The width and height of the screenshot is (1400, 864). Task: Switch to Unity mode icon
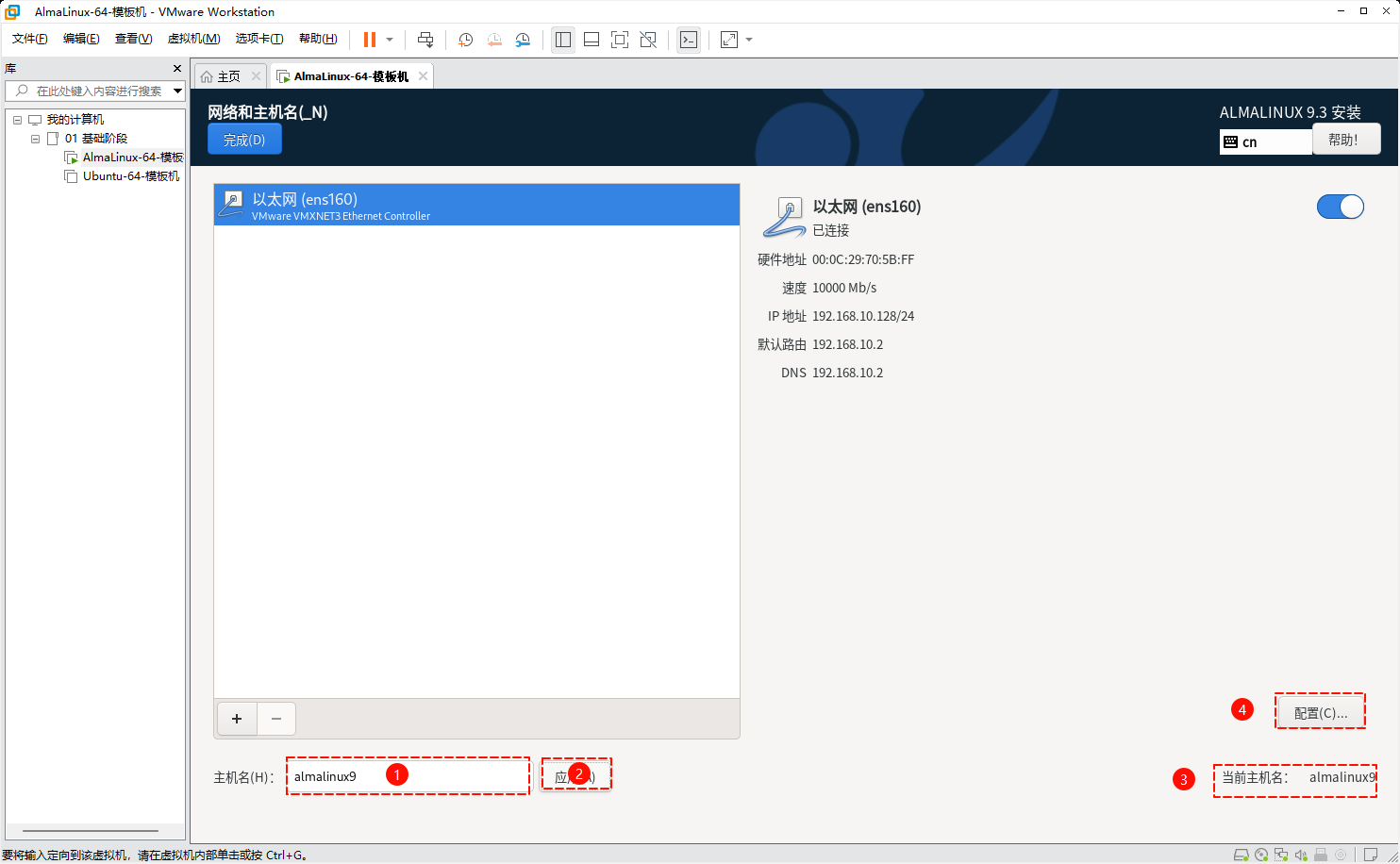coord(648,40)
